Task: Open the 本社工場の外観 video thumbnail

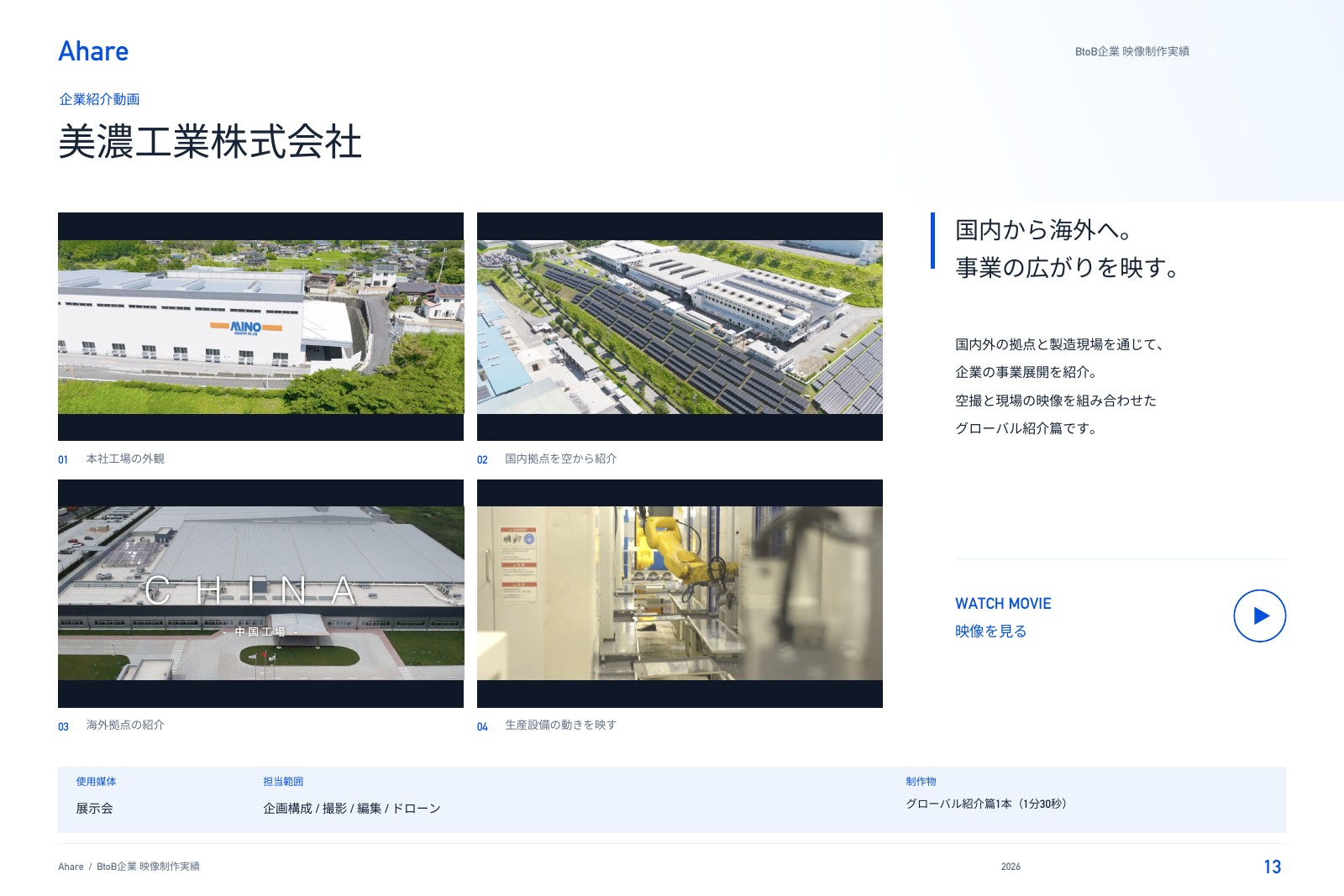Action: (x=260, y=327)
